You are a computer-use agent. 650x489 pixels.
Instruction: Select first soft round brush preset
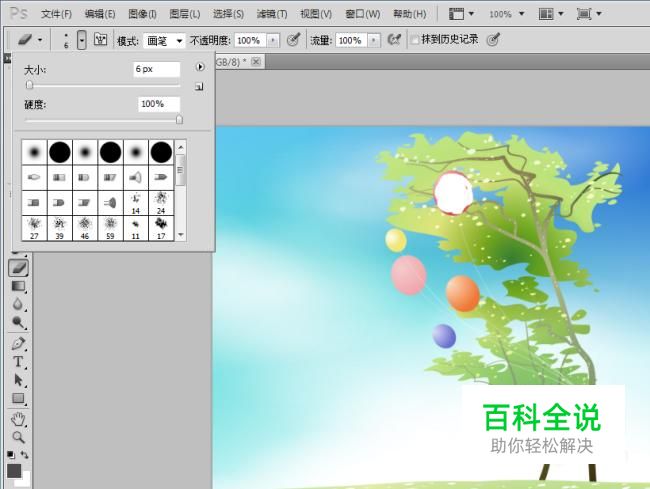pyautogui.click(x=34, y=152)
